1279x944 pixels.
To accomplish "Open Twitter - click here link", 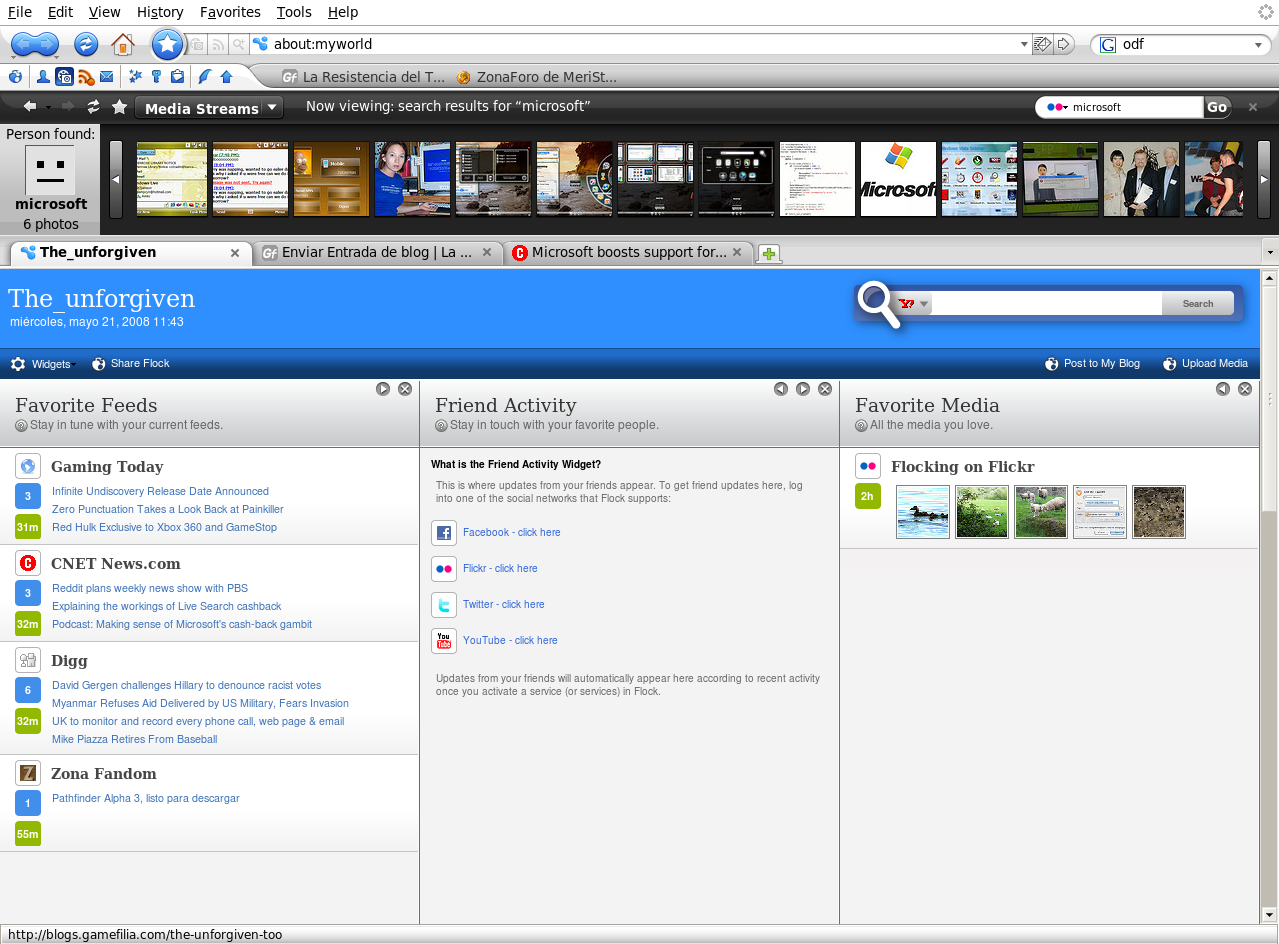I will pyautogui.click(x=503, y=605).
